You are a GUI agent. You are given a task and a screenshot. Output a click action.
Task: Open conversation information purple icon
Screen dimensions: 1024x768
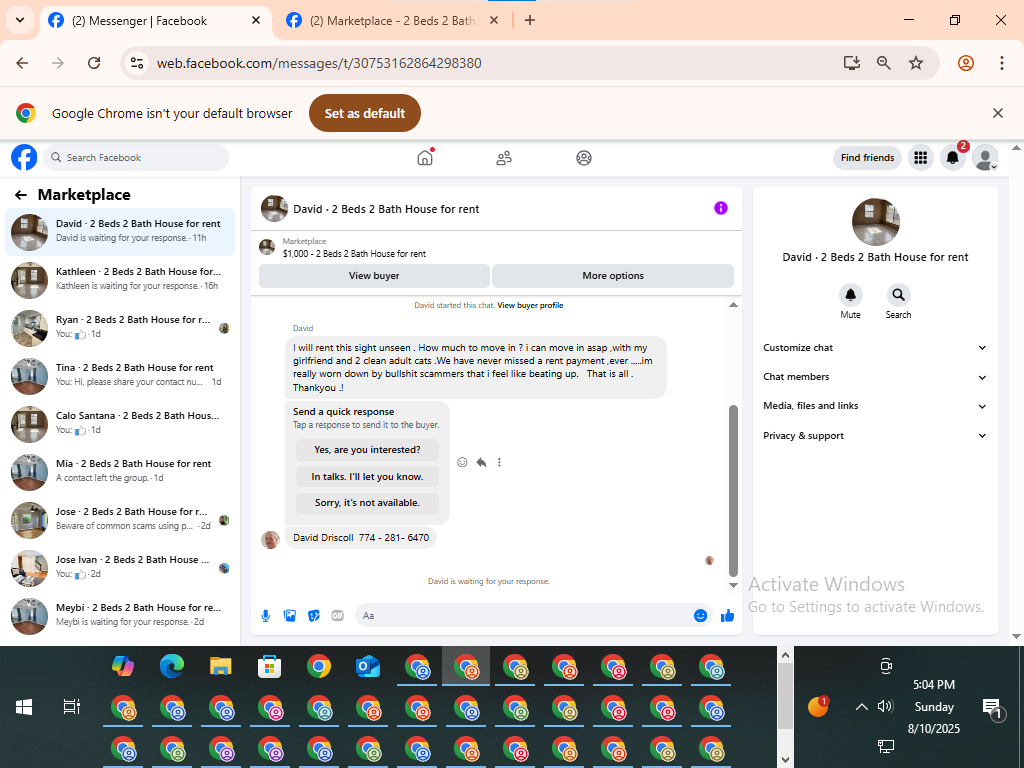(x=721, y=208)
